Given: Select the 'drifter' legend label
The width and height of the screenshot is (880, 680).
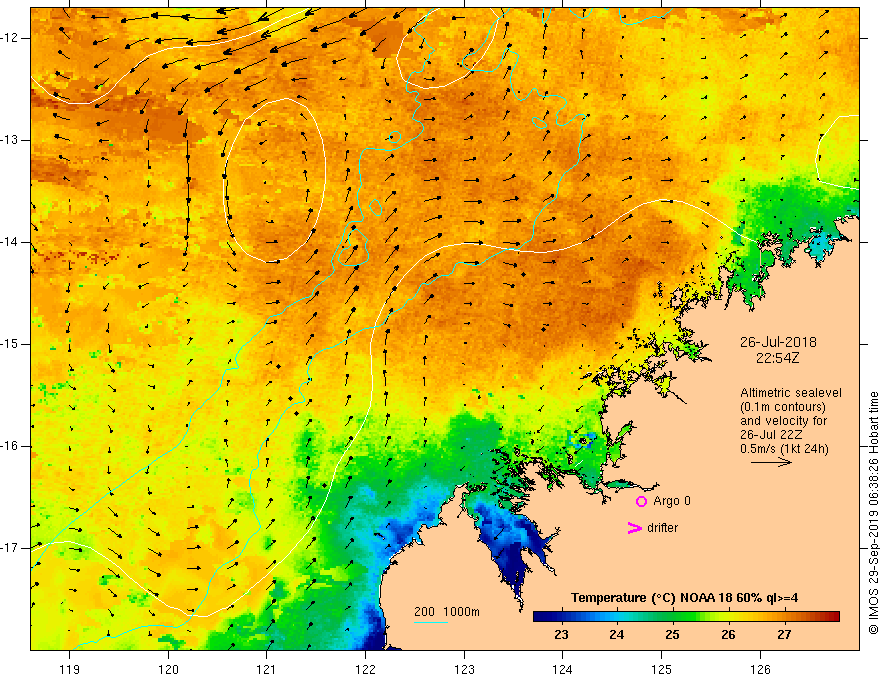Looking at the screenshot, I should click(x=662, y=528).
